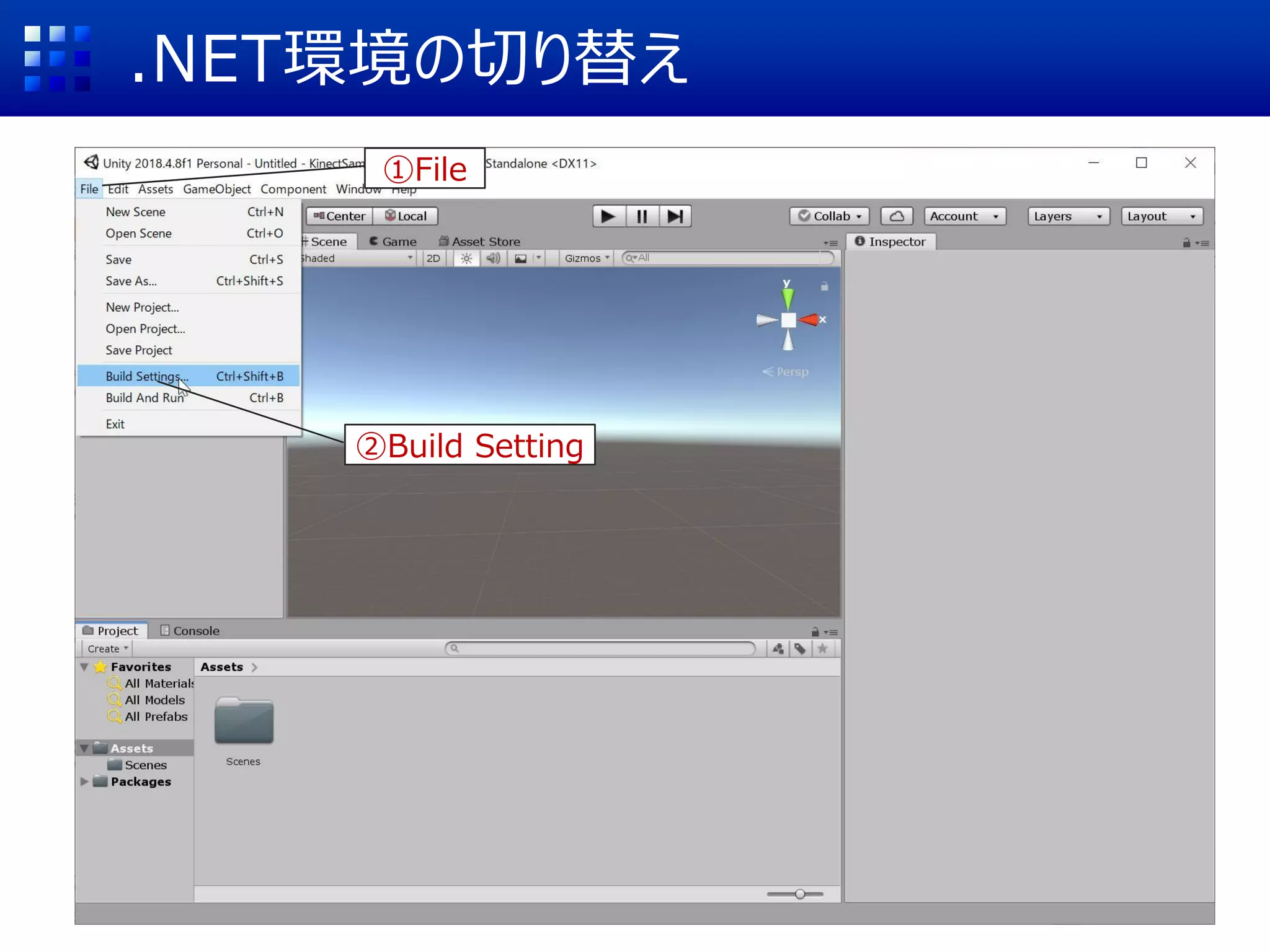1270x952 pixels.
Task: Click search by label tag icon
Action: (x=800, y=649)
